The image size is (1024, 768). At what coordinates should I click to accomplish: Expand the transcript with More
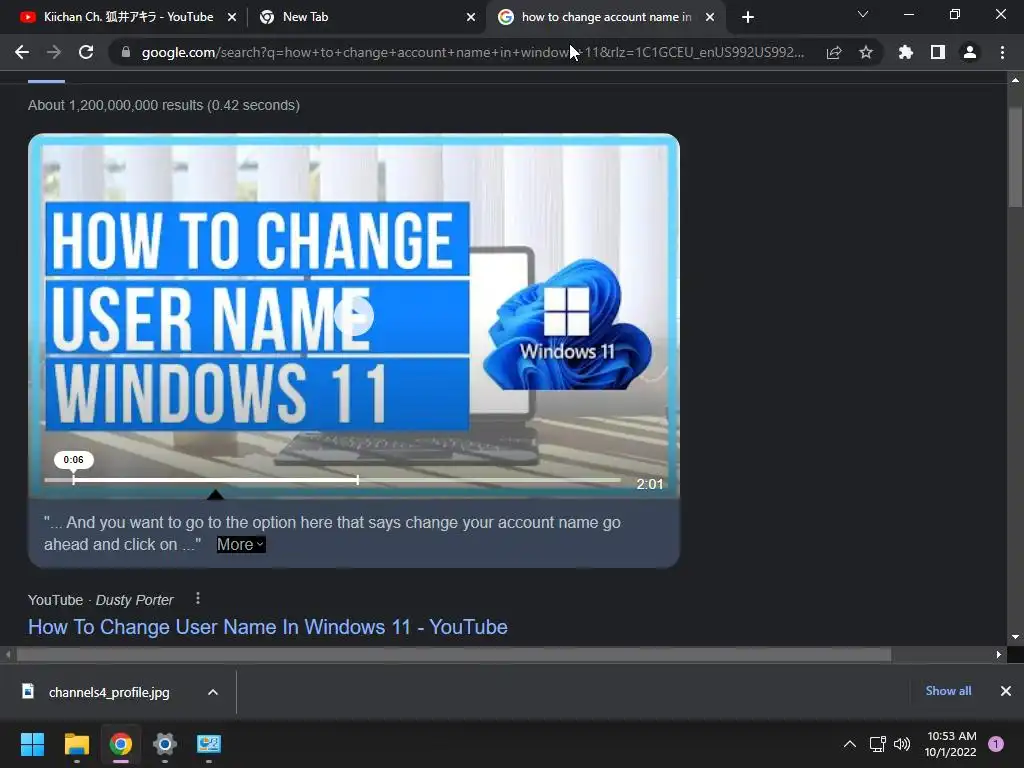tap(241, 545)
